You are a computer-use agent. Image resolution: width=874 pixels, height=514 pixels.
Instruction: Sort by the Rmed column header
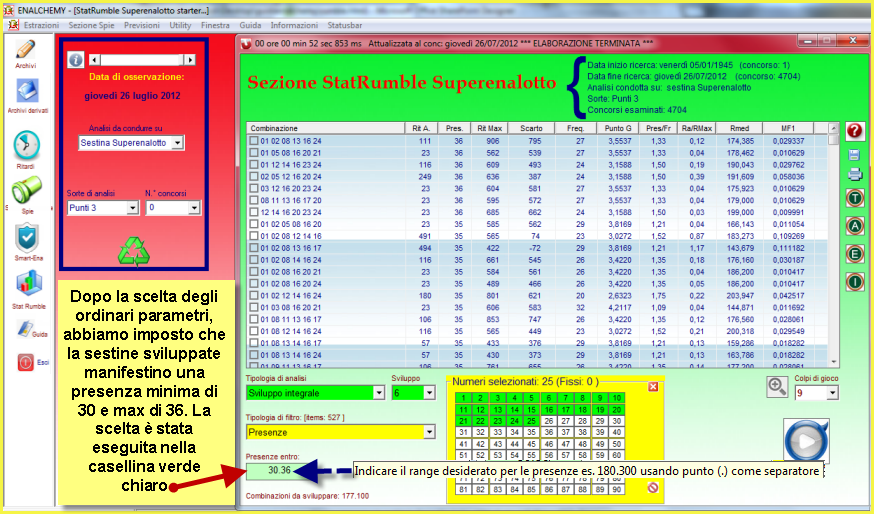[x=739, y=128]
